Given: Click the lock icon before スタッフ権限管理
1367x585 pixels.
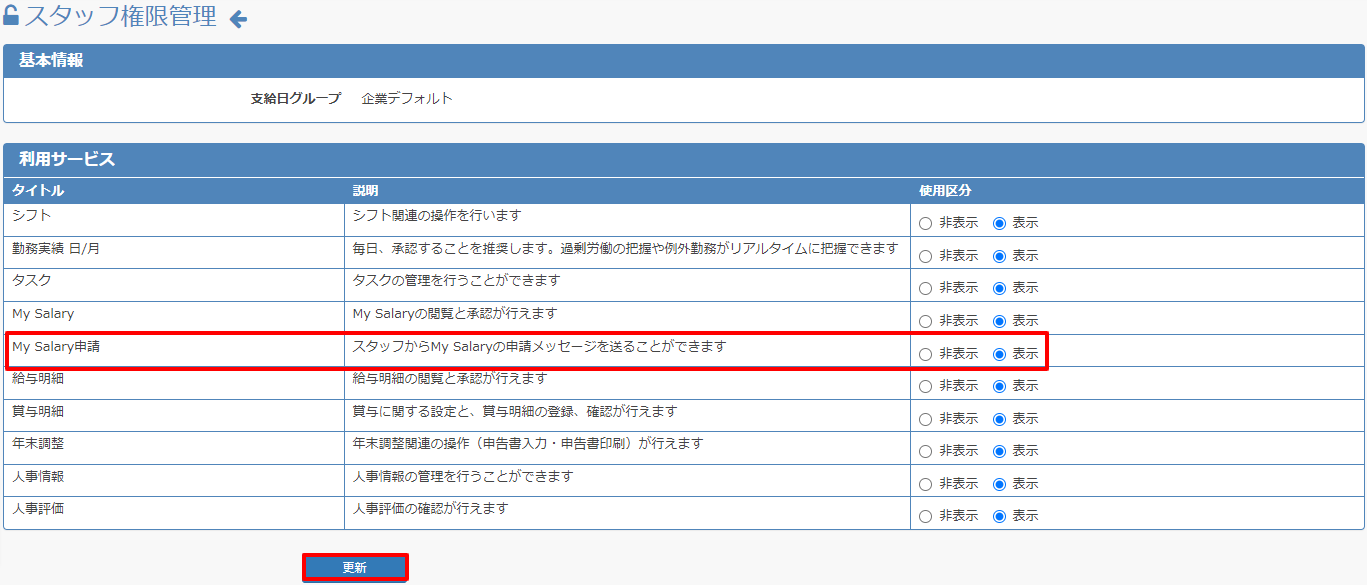Looking at the screenshot, I should pos(11,15).
